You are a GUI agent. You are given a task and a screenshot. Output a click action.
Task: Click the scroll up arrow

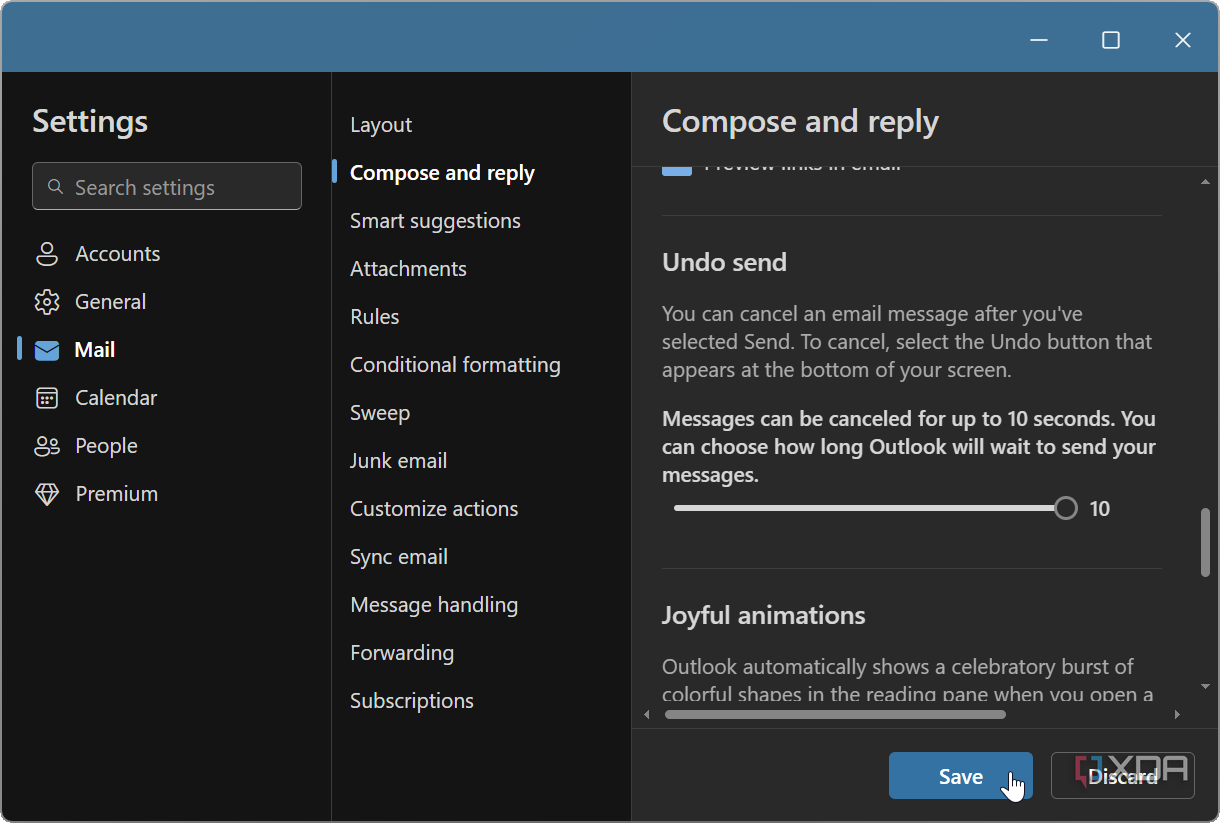1205,182
